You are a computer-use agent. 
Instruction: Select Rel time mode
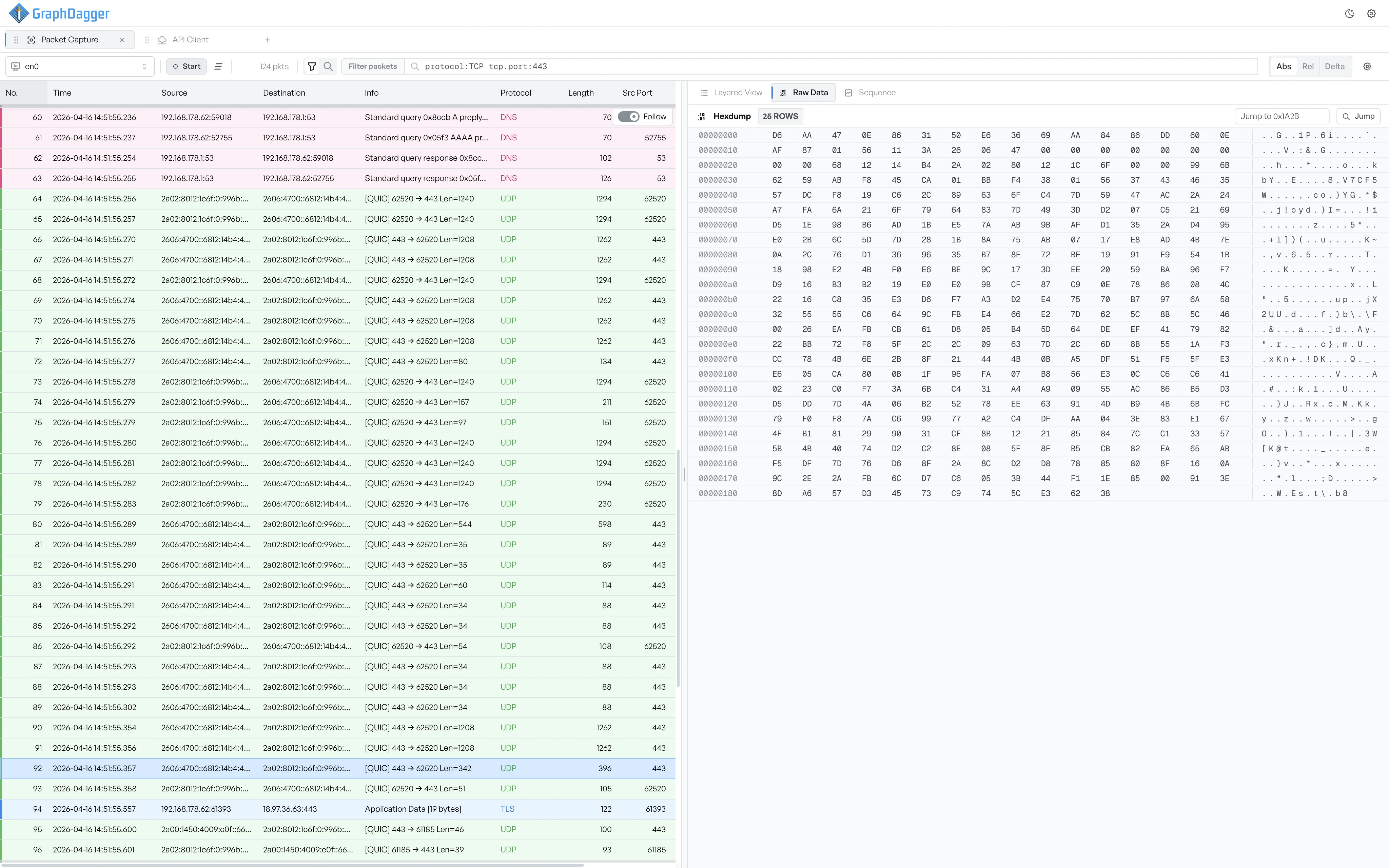(x=1308, y=66)
